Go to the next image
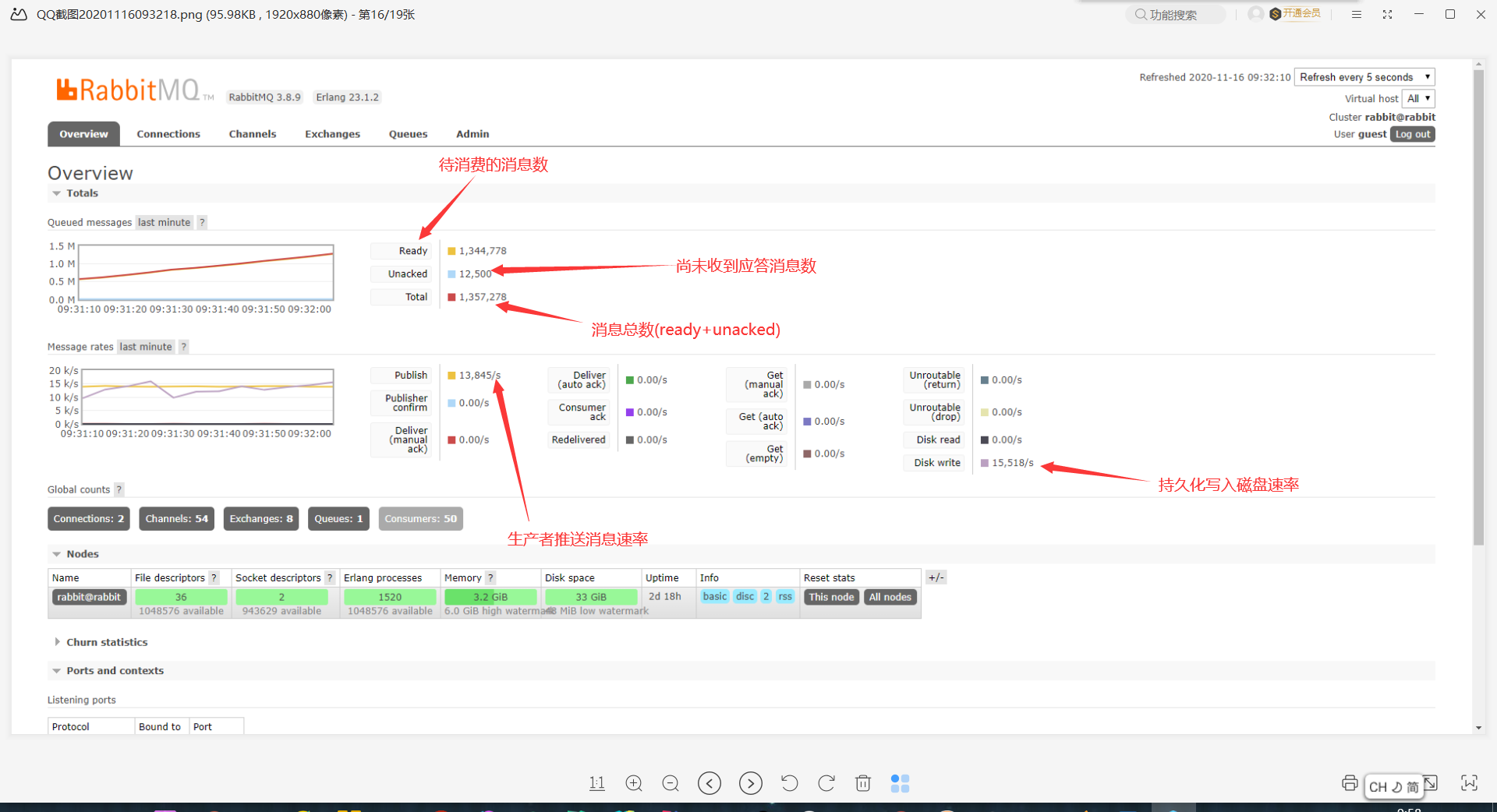The width and height of the screenshot is (1497, 812). [751, 783]
